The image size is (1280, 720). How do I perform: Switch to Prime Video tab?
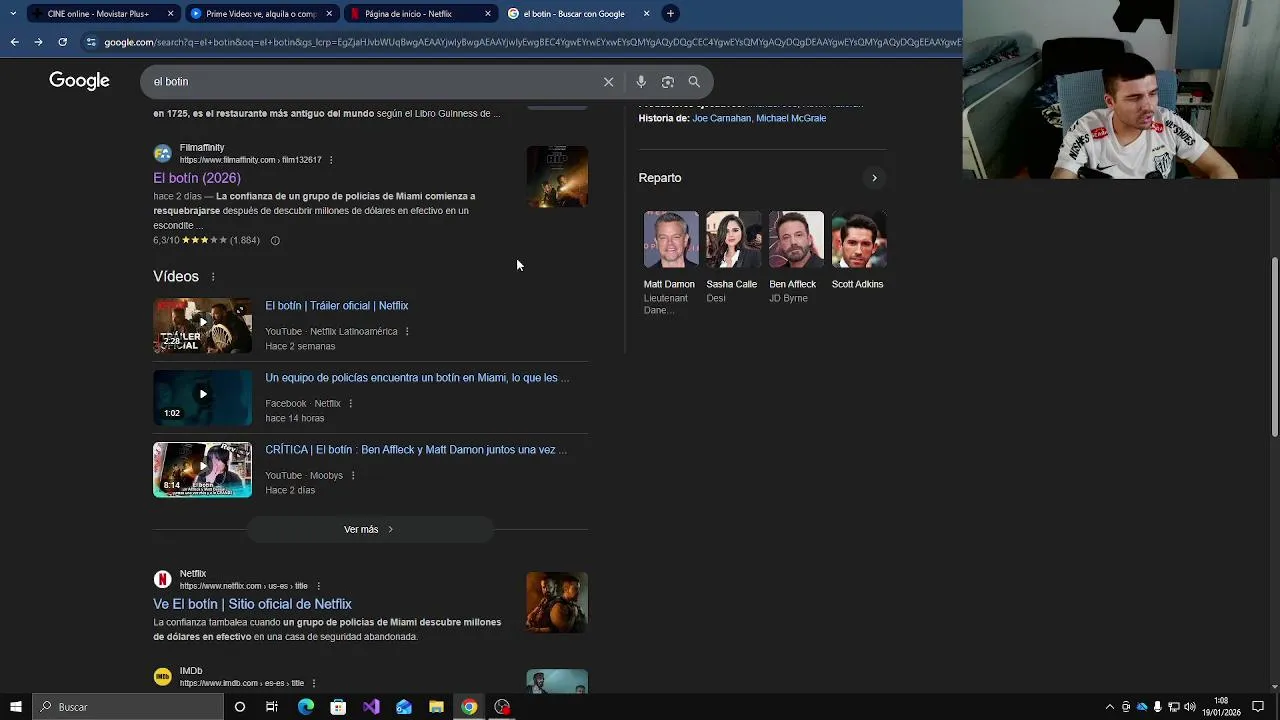coord(260,14)
